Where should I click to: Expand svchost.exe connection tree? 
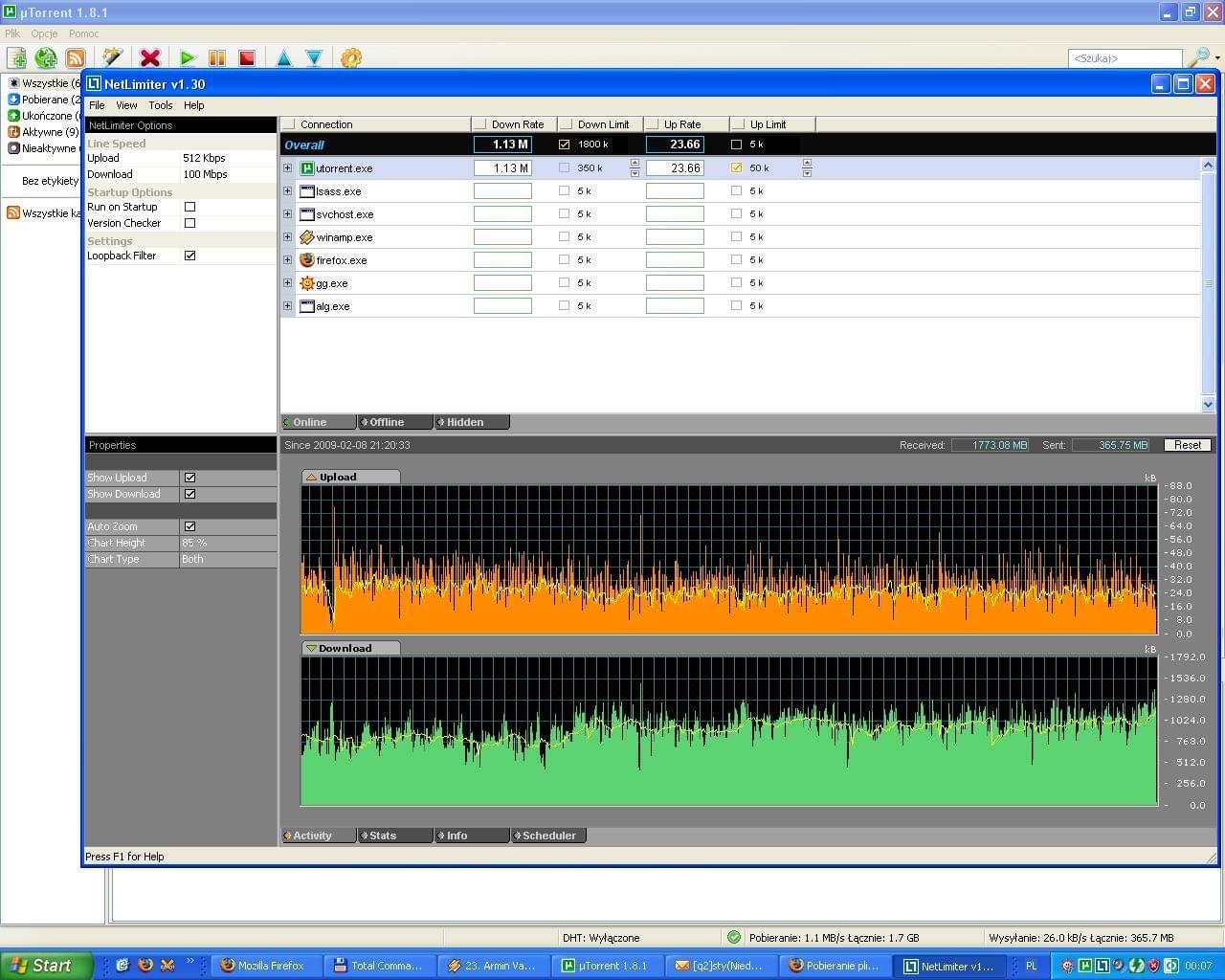(x=287, y=214)
